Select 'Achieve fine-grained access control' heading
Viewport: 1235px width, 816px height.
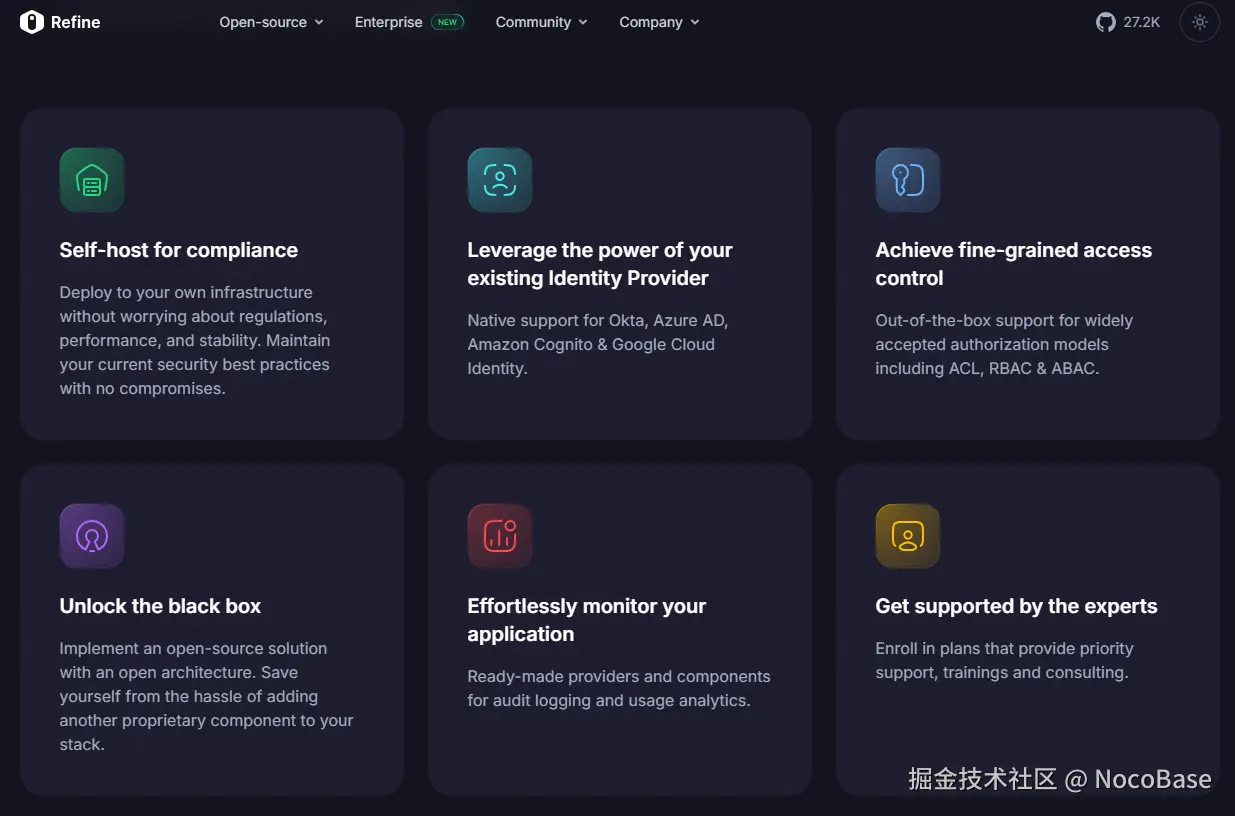coord(1014,264)
